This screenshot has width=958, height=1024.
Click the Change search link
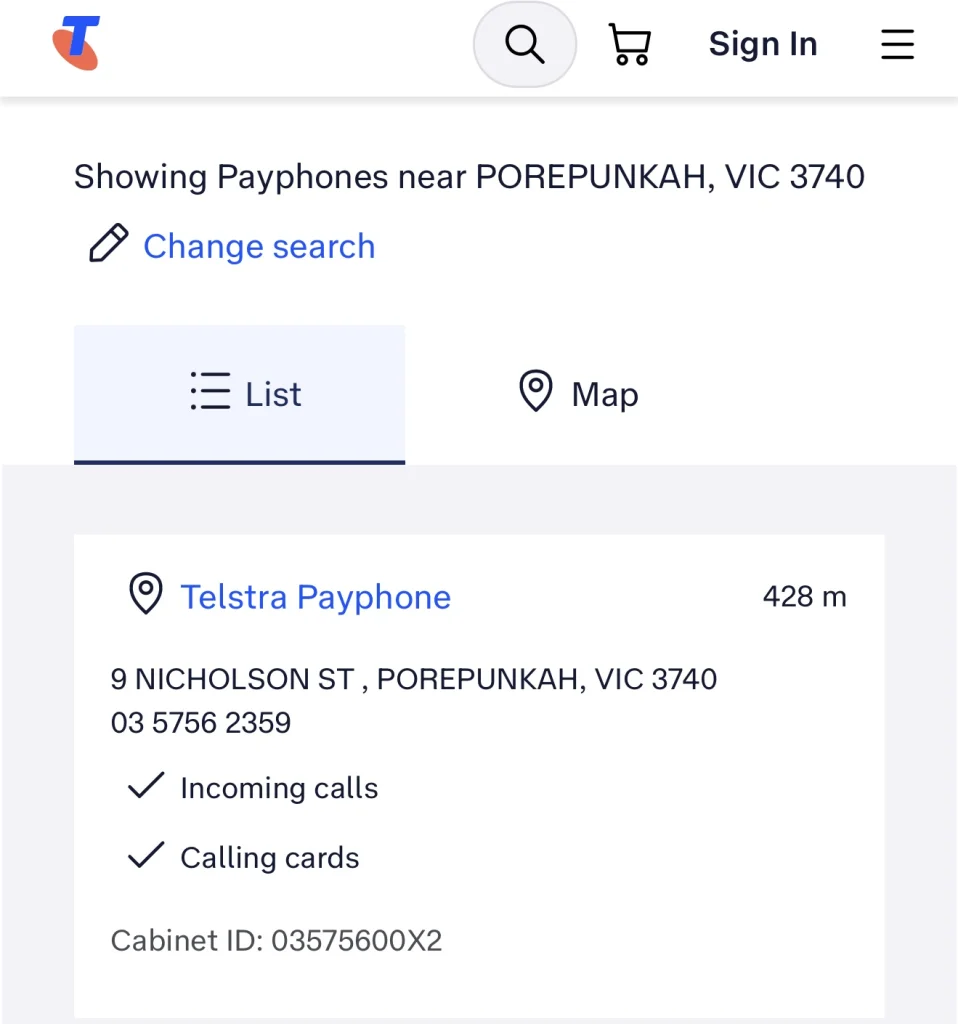click(259, 246)
